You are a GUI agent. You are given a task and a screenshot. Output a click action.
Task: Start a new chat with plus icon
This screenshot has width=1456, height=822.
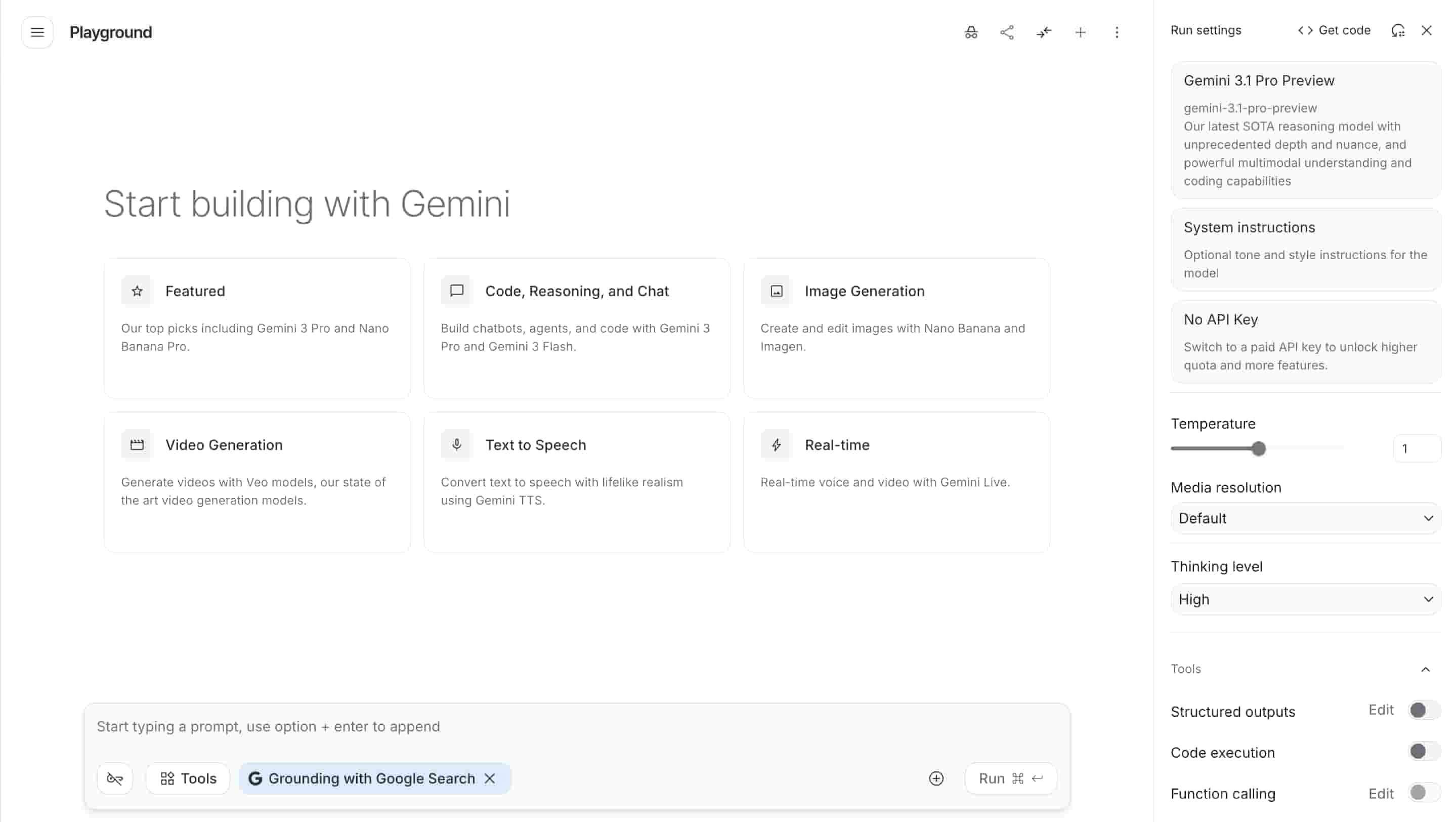(1080, 32)
